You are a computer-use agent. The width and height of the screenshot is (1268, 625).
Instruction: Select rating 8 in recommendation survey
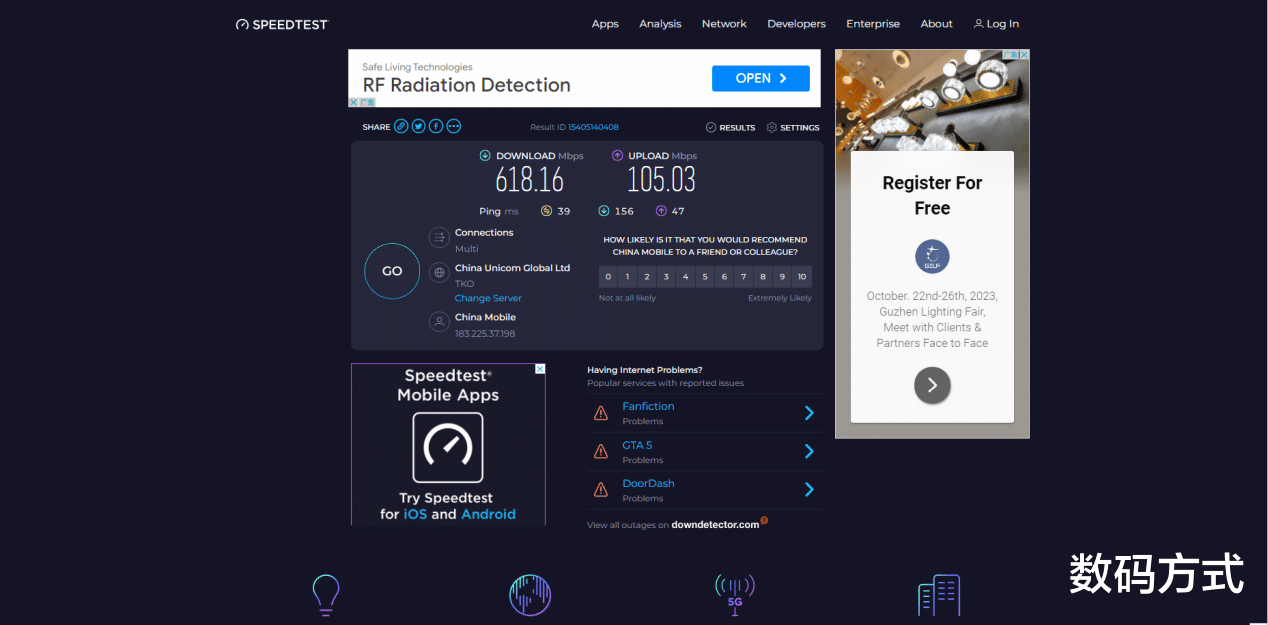[x=763, y=277]
